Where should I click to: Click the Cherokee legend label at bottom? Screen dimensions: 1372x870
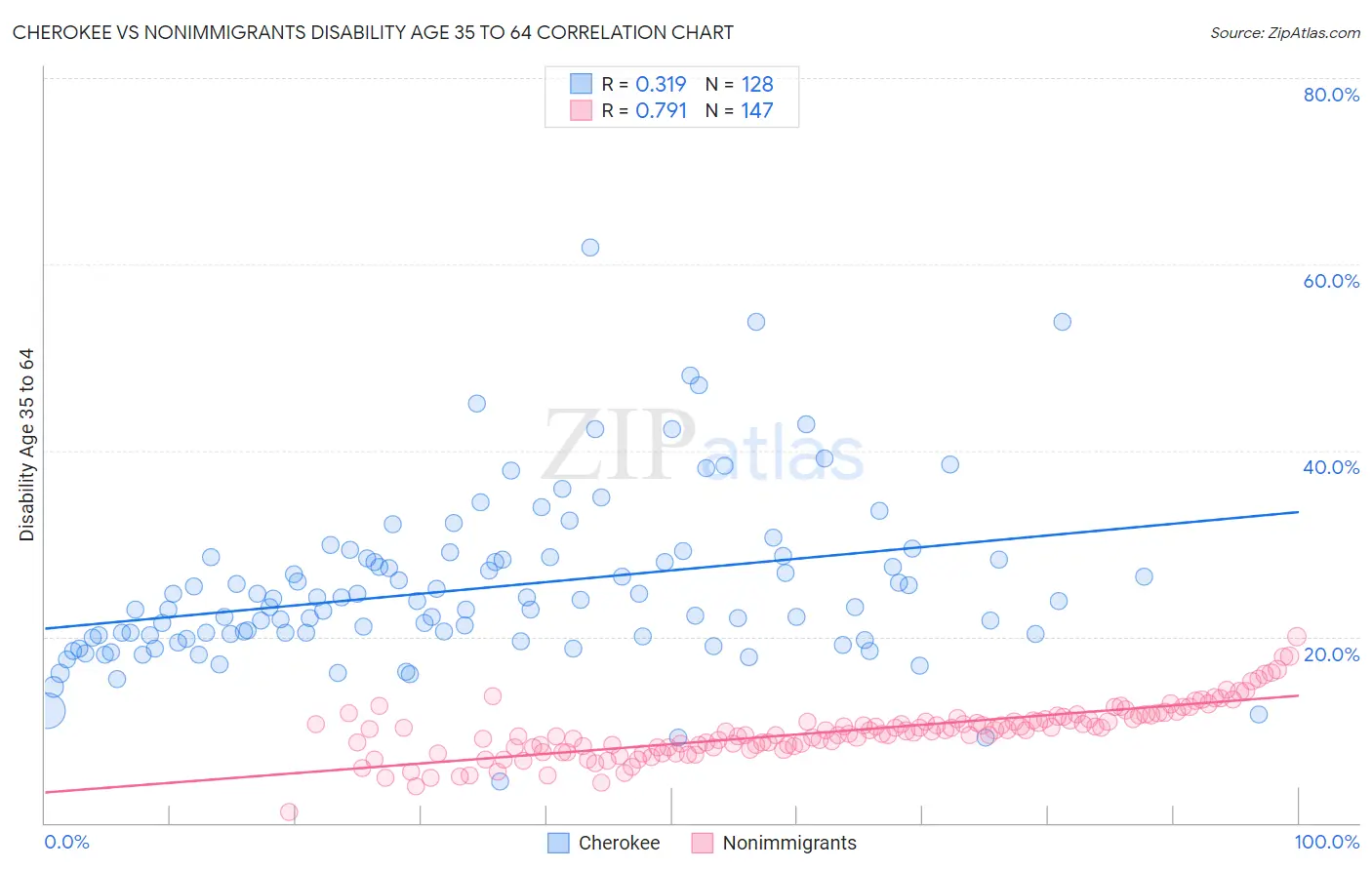coord(619,843)
